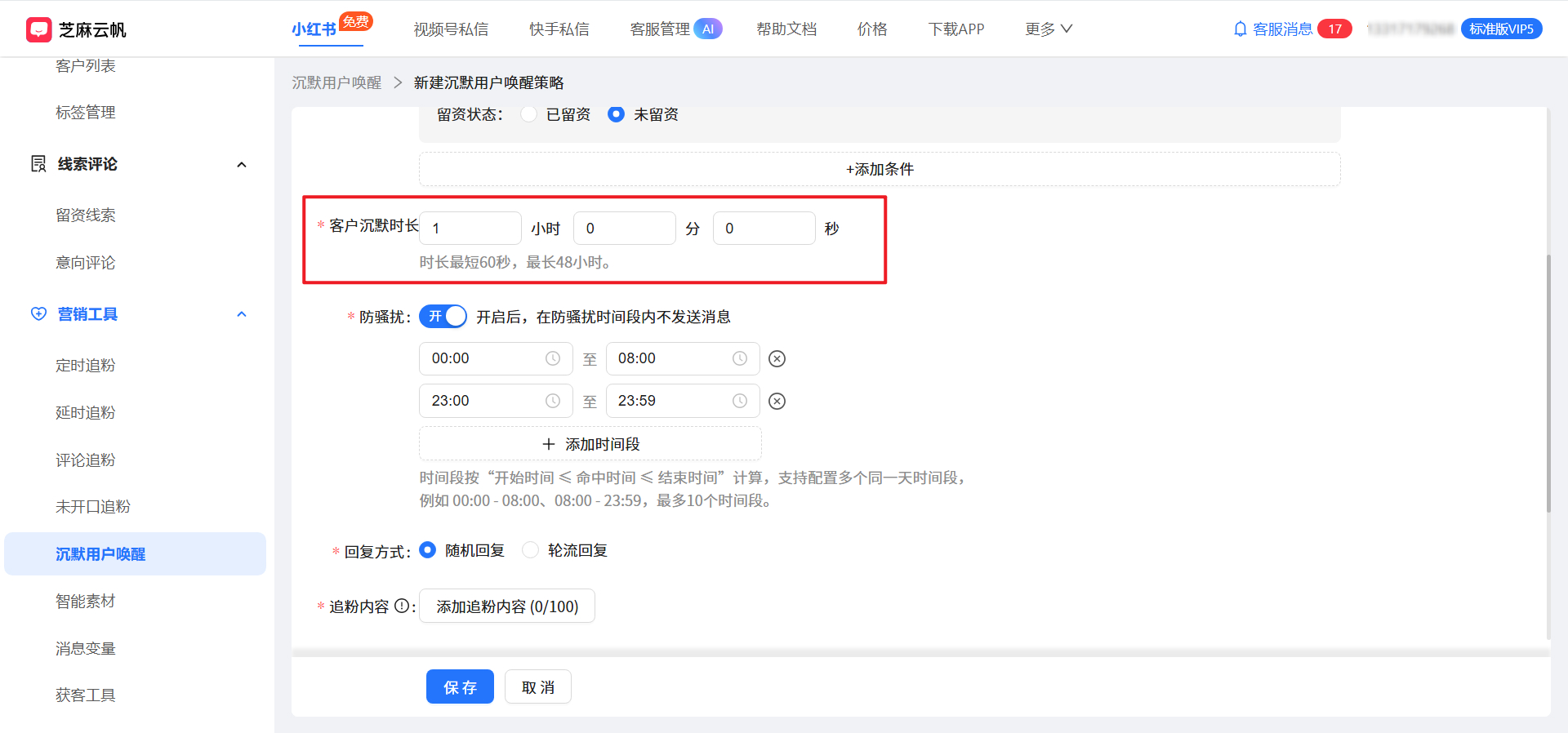Image resolution: width=1568 pixels, height=733 pixels.
Task: Remove the 00:00 to 08:00 time period
Action: (777, 358)
